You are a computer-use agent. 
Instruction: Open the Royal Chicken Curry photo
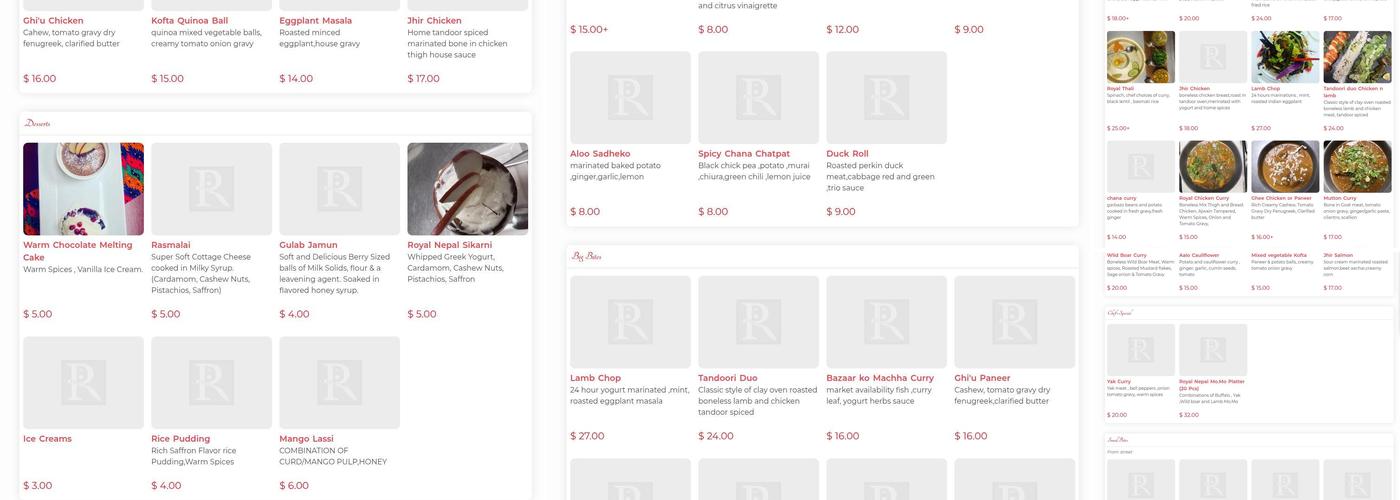(x=1212, y=166)
